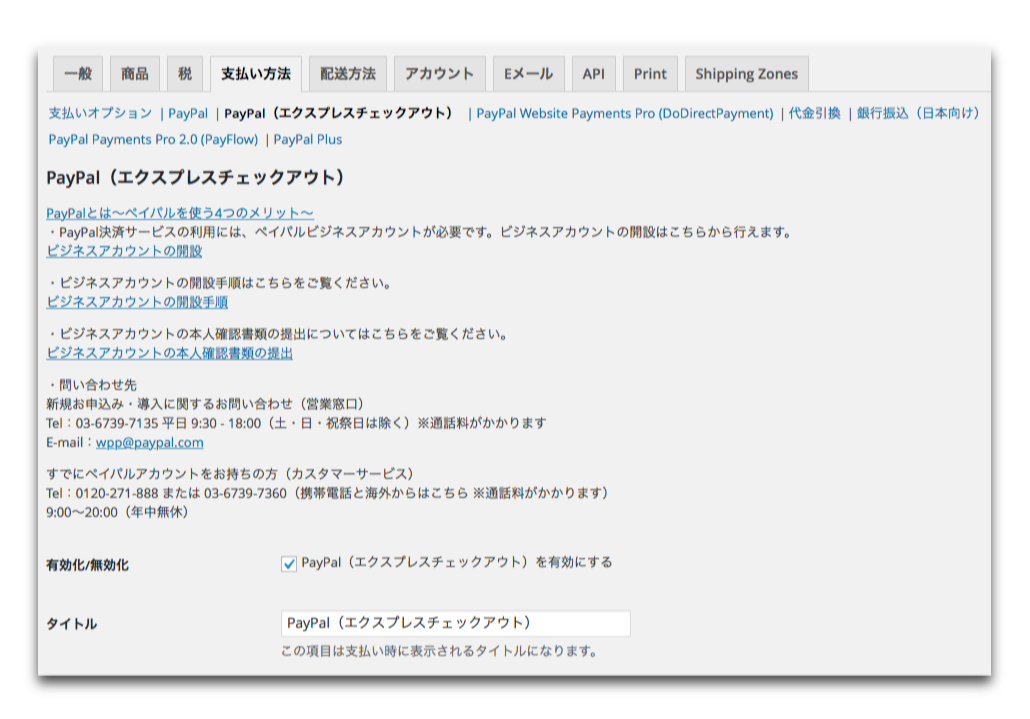This screenshot has width=1030, height=719.
Task: Open the 支払いオプション section link
Action: 100,113
